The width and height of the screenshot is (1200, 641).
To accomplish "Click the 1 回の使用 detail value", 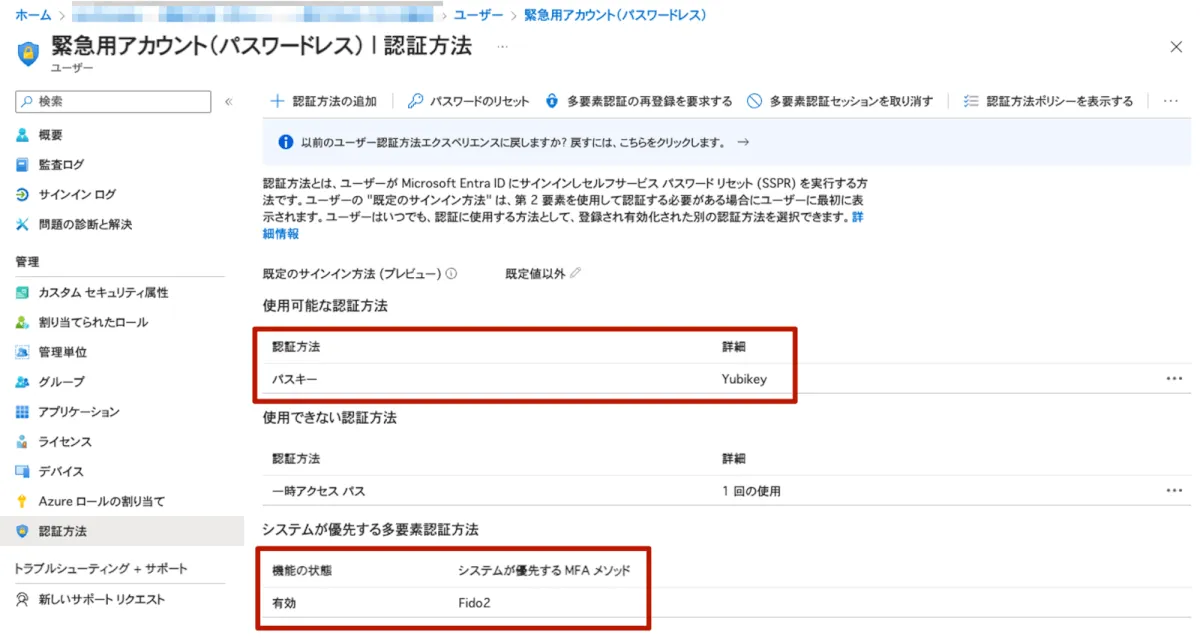I will pyautogui.click(x=751, y=491).
